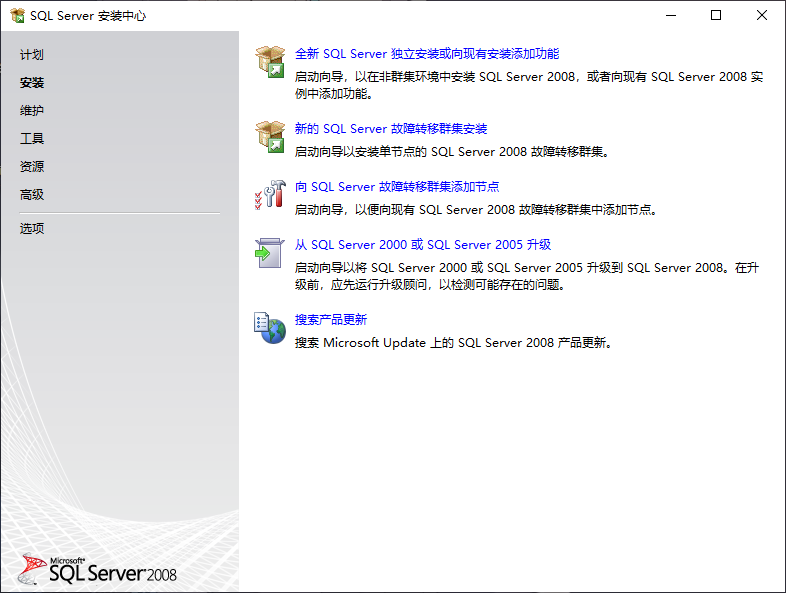
Task: Open the link 从 SQL Server 2000 或 SQL Server 2005 升级
Action: pyautogui.click(x=423, y=245)
